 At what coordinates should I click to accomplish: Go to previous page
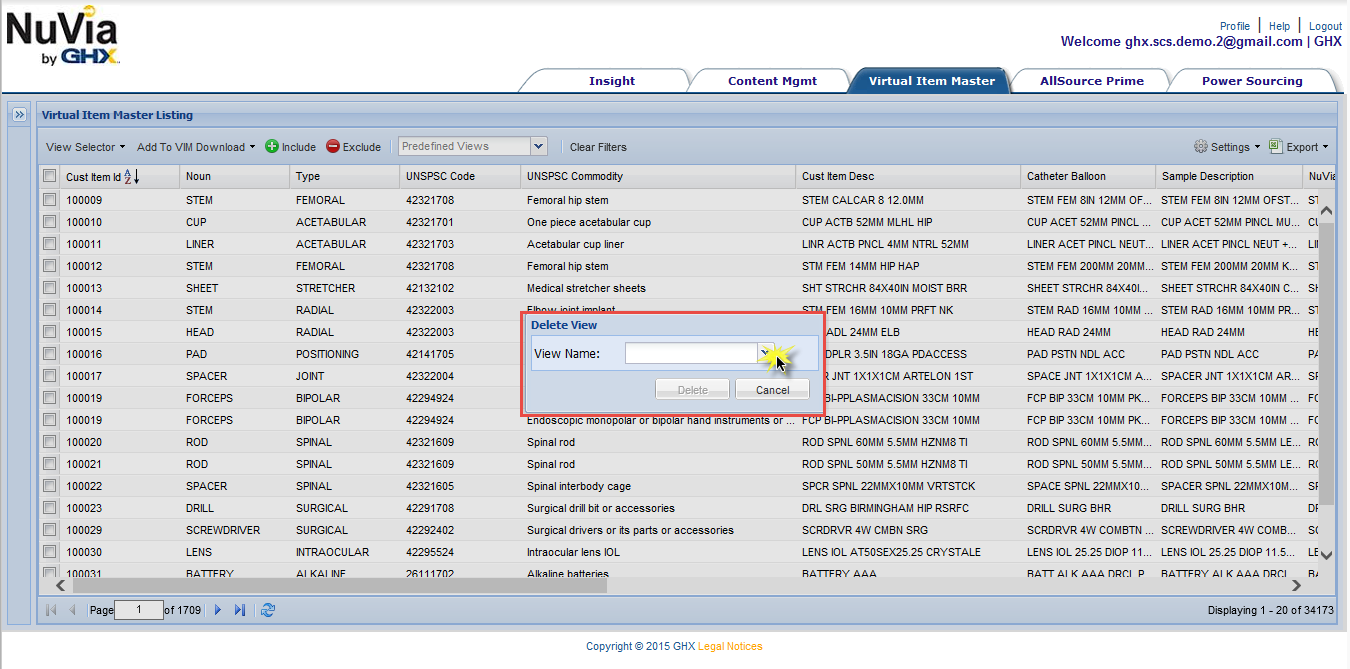coord(72,610)
